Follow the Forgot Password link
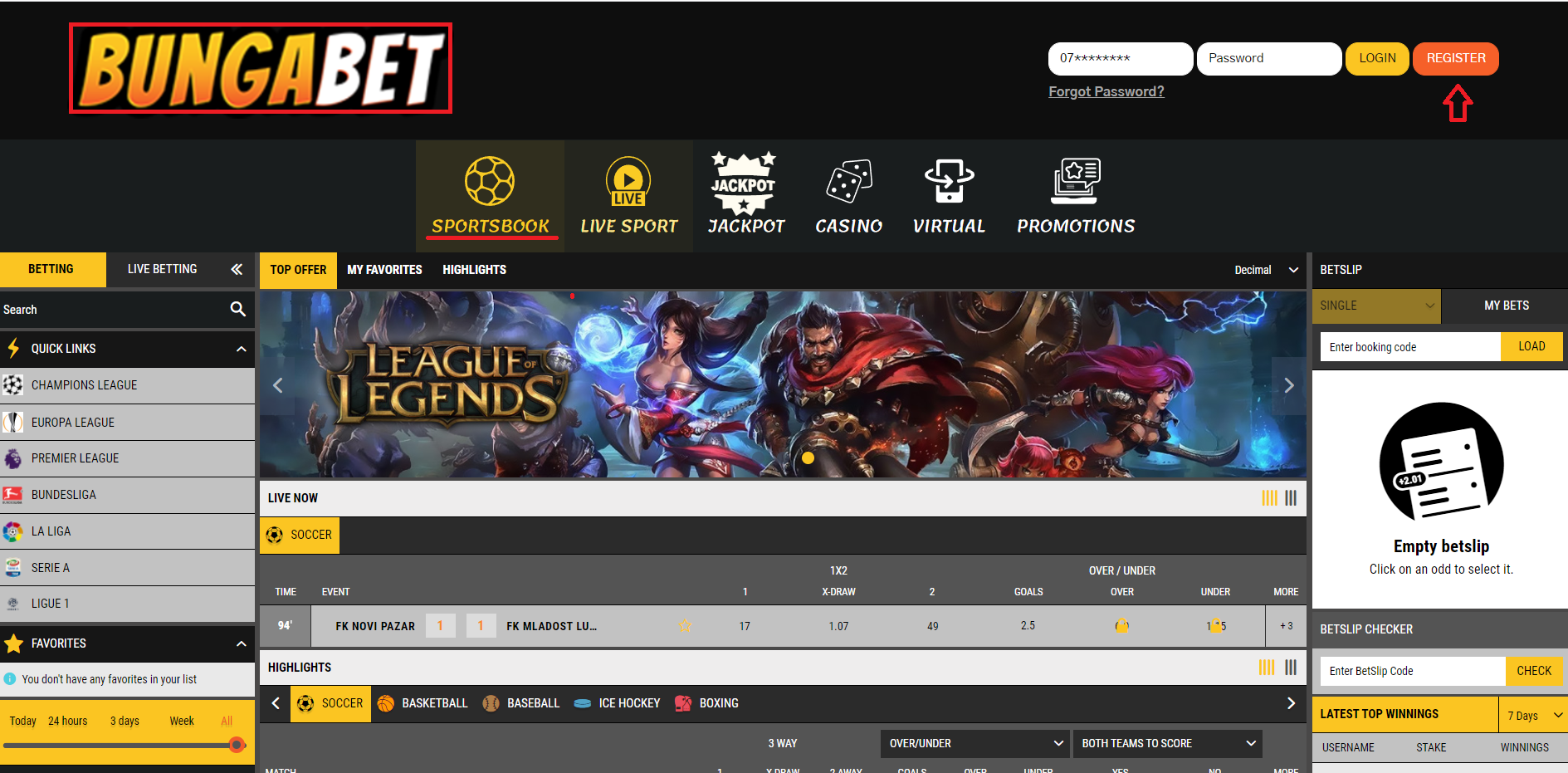The width and height of the screenshot is (1568, 773). [x=1106, y=91]
